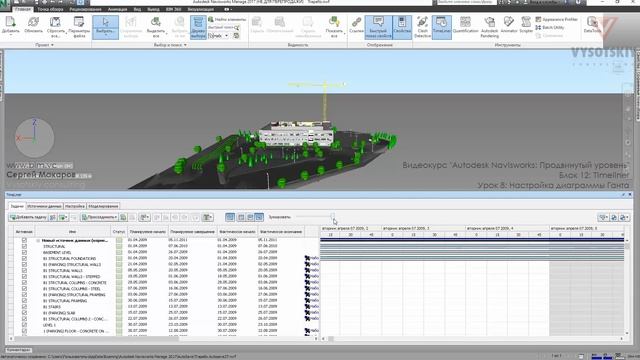Open the filter-by-status dropdown in TimeLiner toolbar
Viewport: 640px width, 360px height.
tap(602, 218)
